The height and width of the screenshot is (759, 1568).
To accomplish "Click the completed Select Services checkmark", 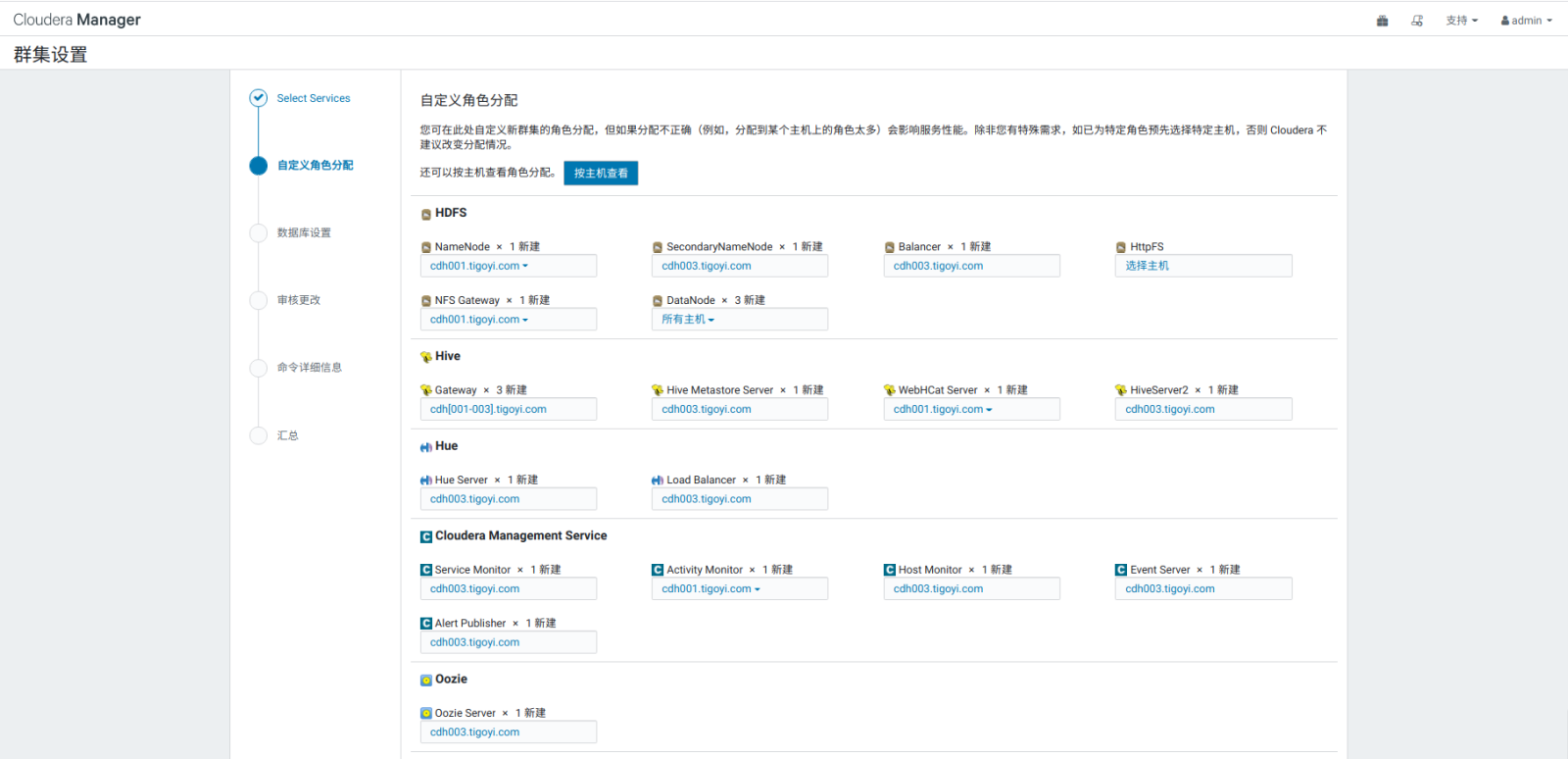I will tap(259, 98).
